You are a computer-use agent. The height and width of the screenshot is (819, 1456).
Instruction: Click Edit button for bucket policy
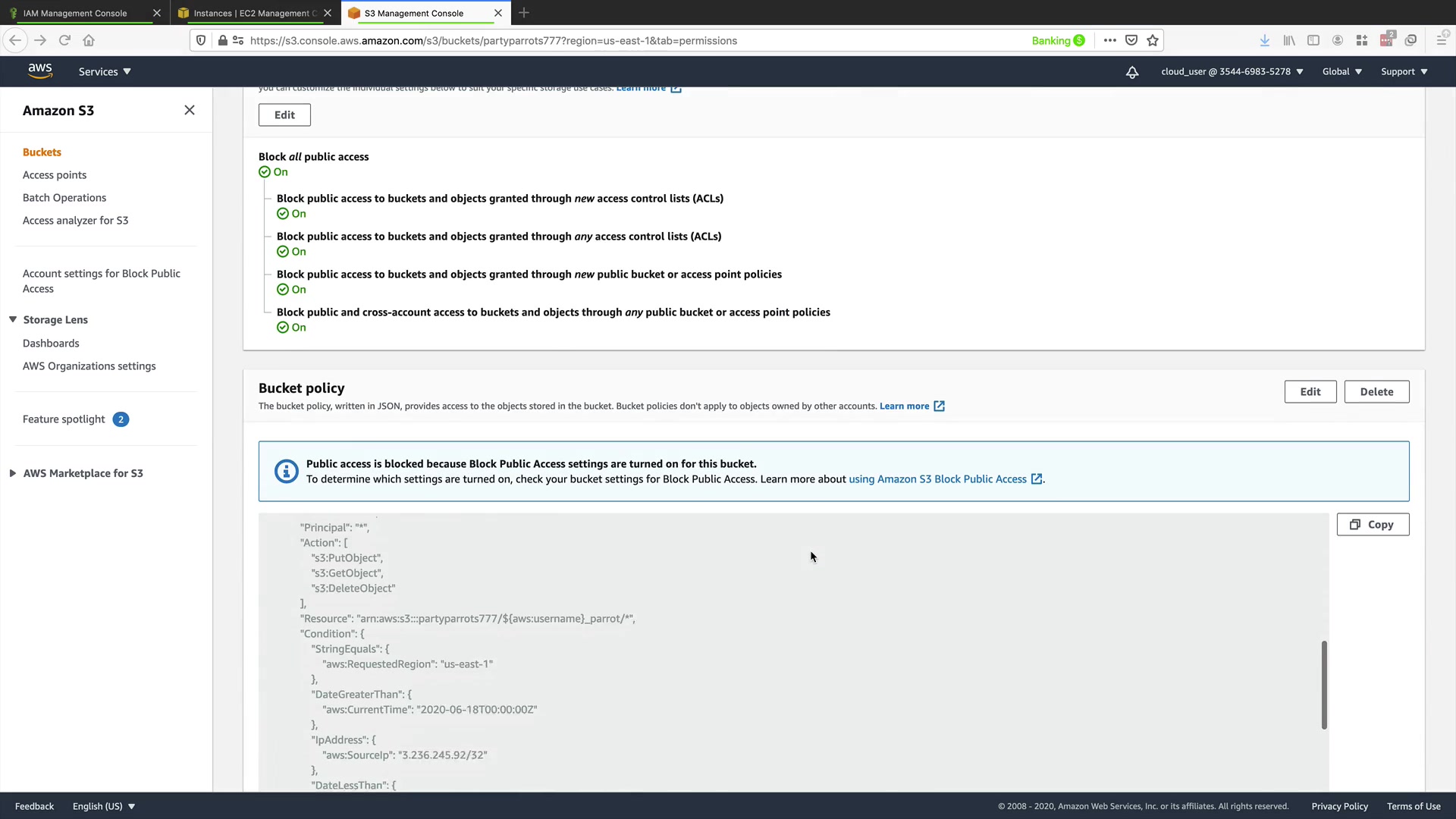point(1310,392)
